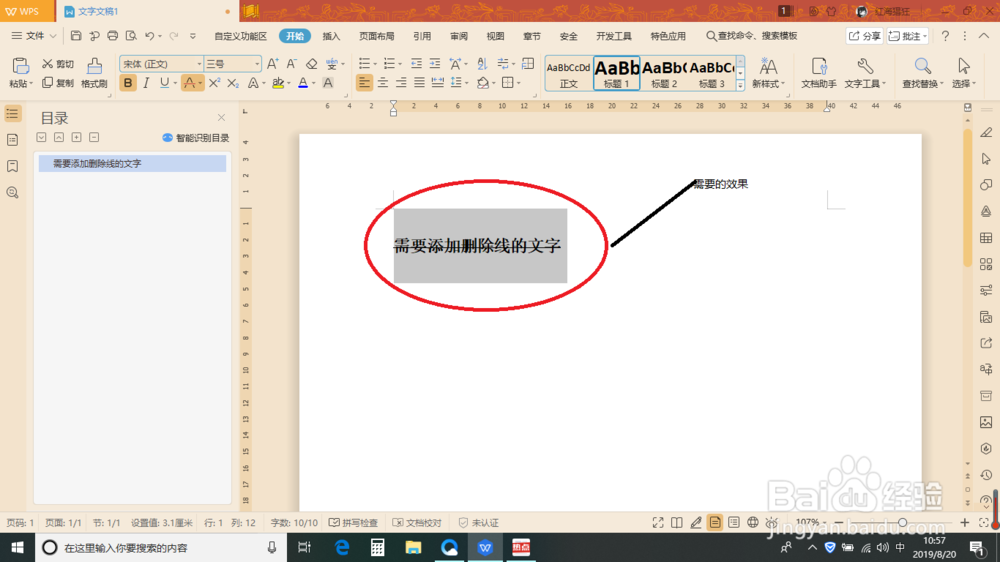This screenshot has height=562, width=1000.
Task: Toggle superscript formatting
Action: pos(214,83)
